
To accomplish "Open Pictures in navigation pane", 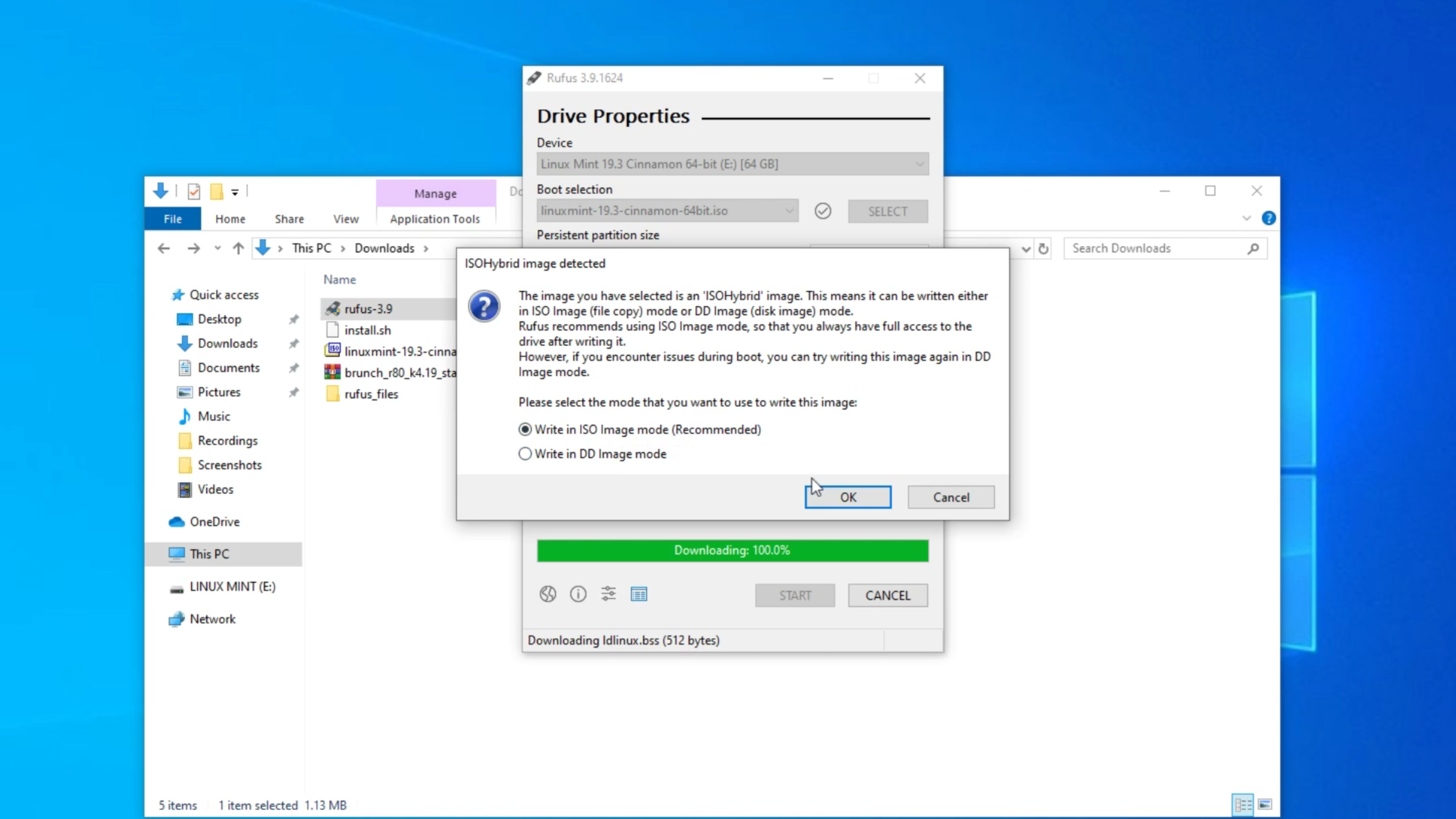I will (x=219, y=392).
